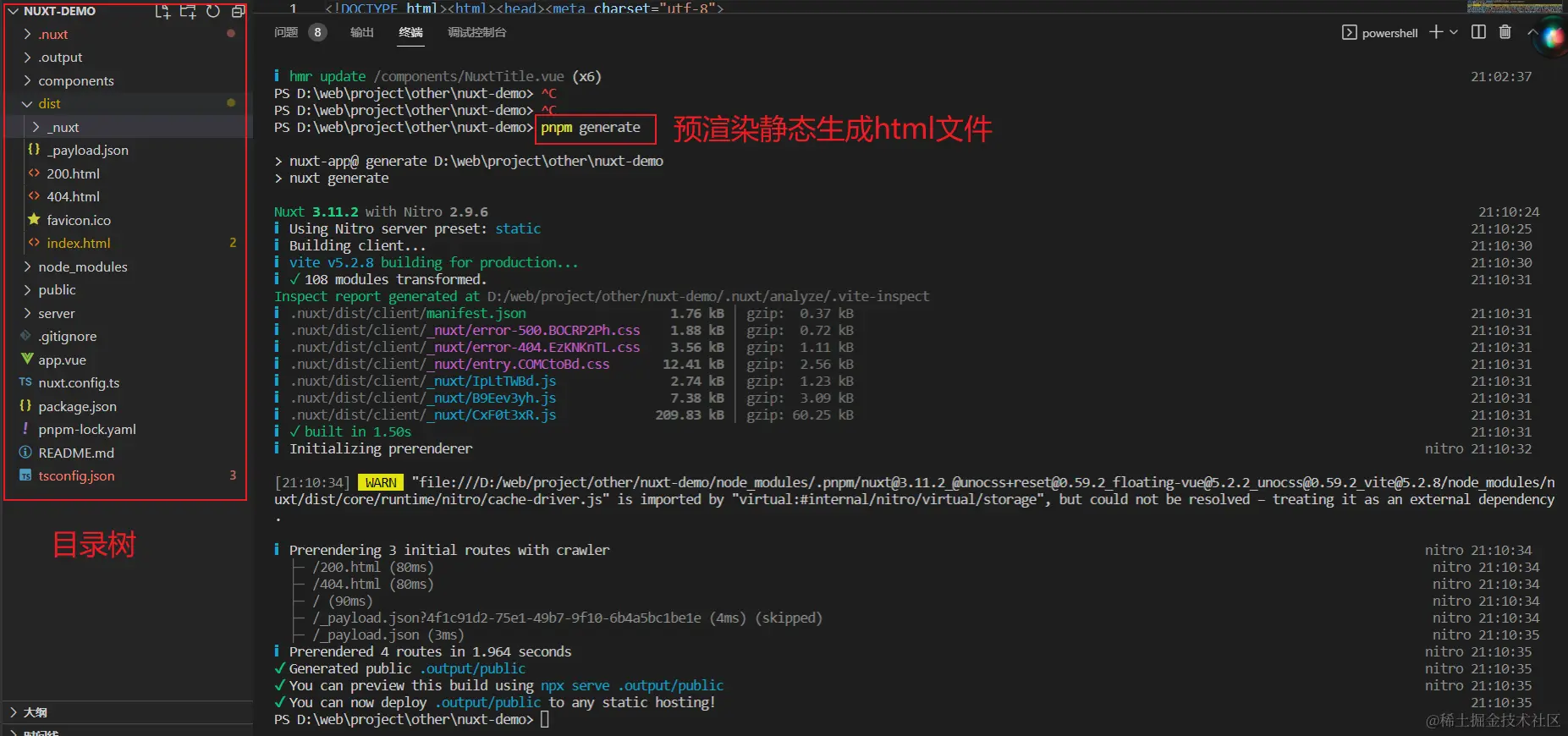Open a new terminal with the plus icon
This screenshot has width=1568, height=736.
1436,32
